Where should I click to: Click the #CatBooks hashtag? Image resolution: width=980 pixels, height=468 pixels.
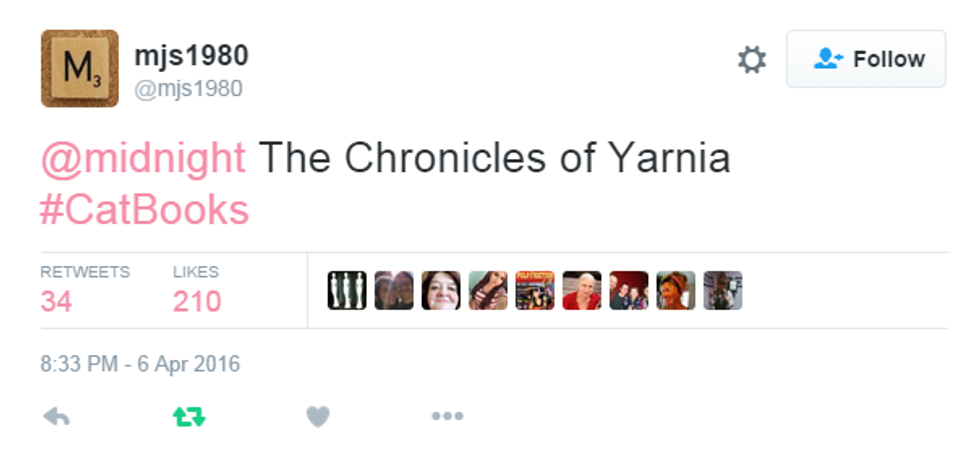pos(144,210)
